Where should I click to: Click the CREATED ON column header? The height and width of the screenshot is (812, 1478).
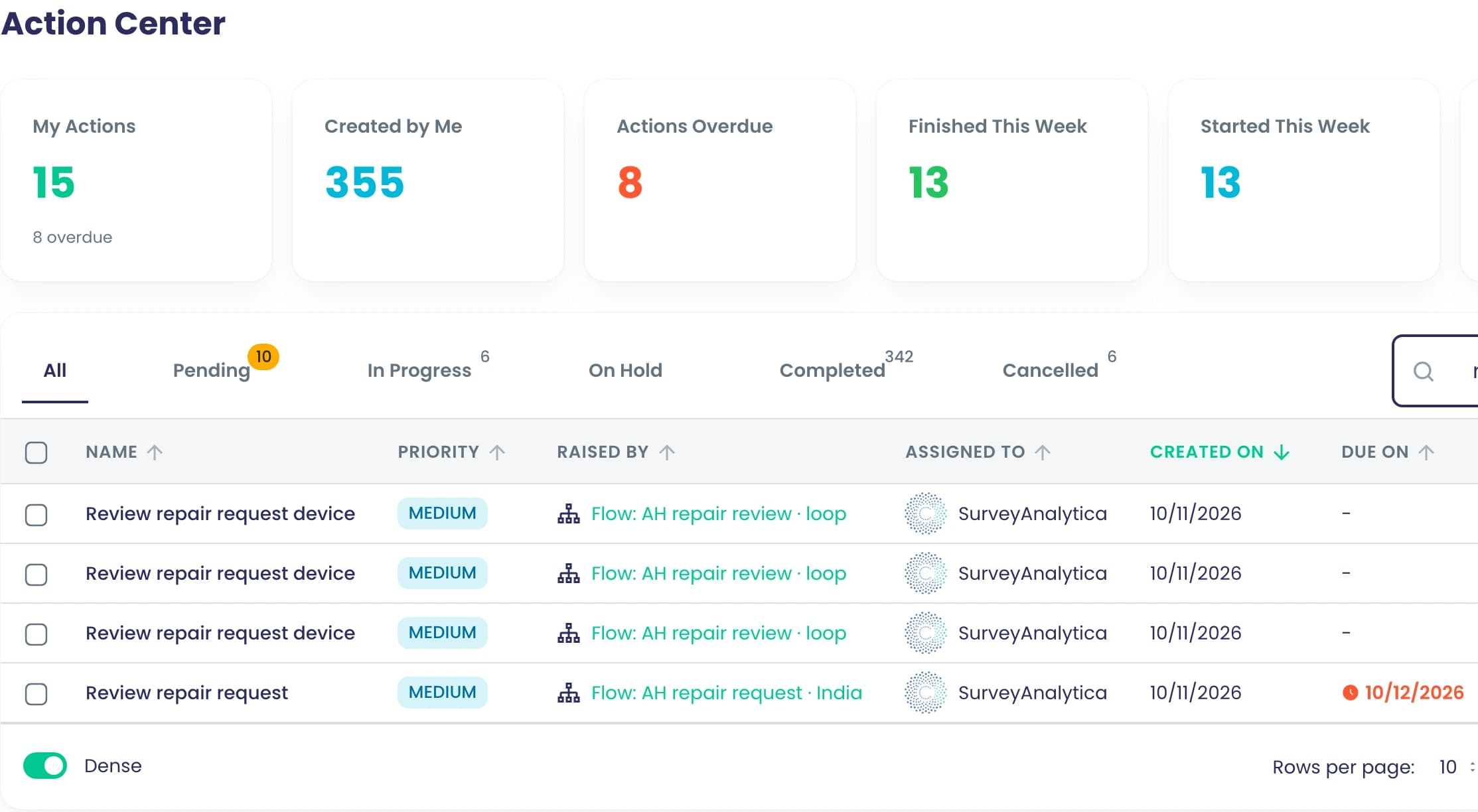tap(1207, 452)
